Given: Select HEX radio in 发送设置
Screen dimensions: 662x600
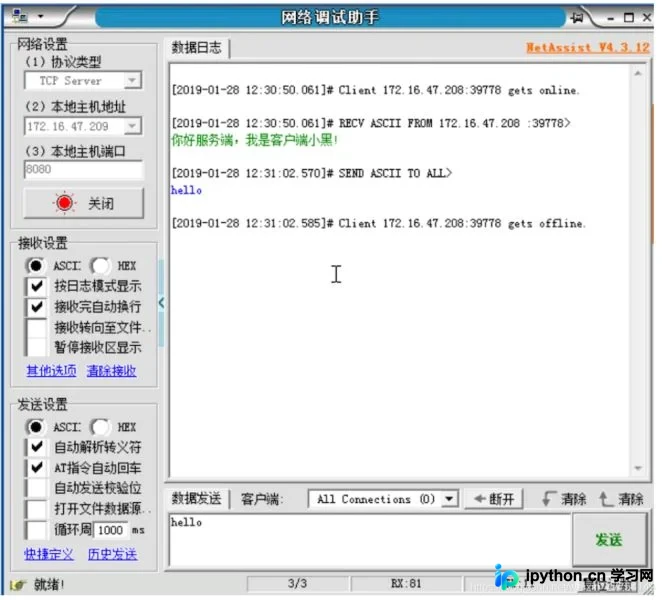Looking at the screenshot, I should pos(100,427).
